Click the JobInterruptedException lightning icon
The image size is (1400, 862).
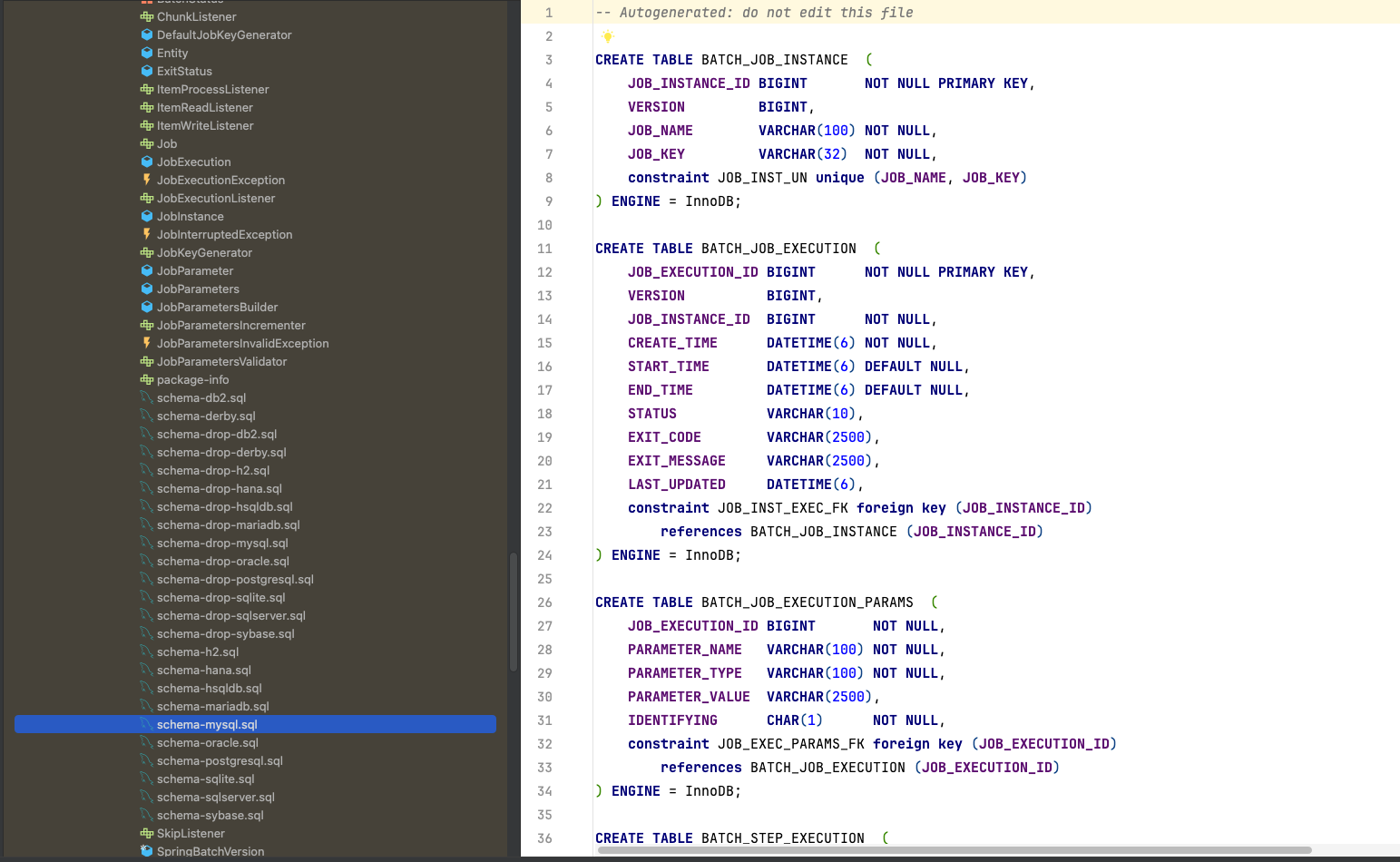[x=147, y=234]
